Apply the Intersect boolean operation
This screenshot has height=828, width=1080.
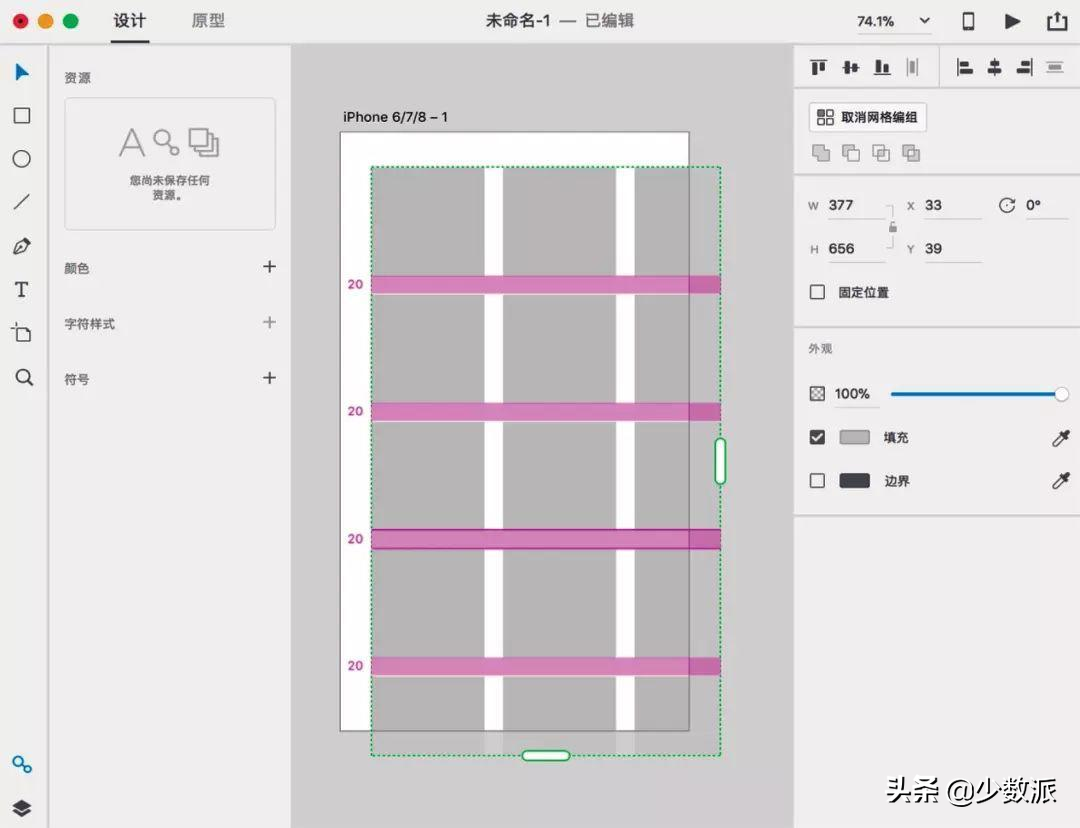point(881,153)
